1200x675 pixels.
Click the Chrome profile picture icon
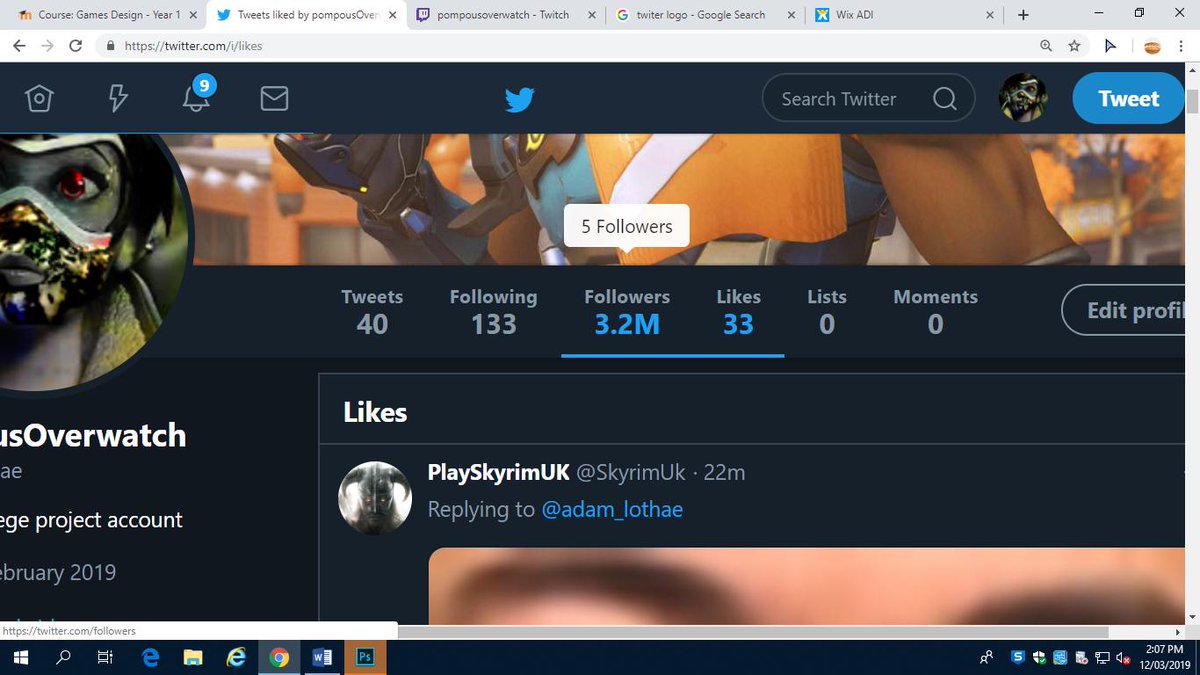click(1151, 46)
